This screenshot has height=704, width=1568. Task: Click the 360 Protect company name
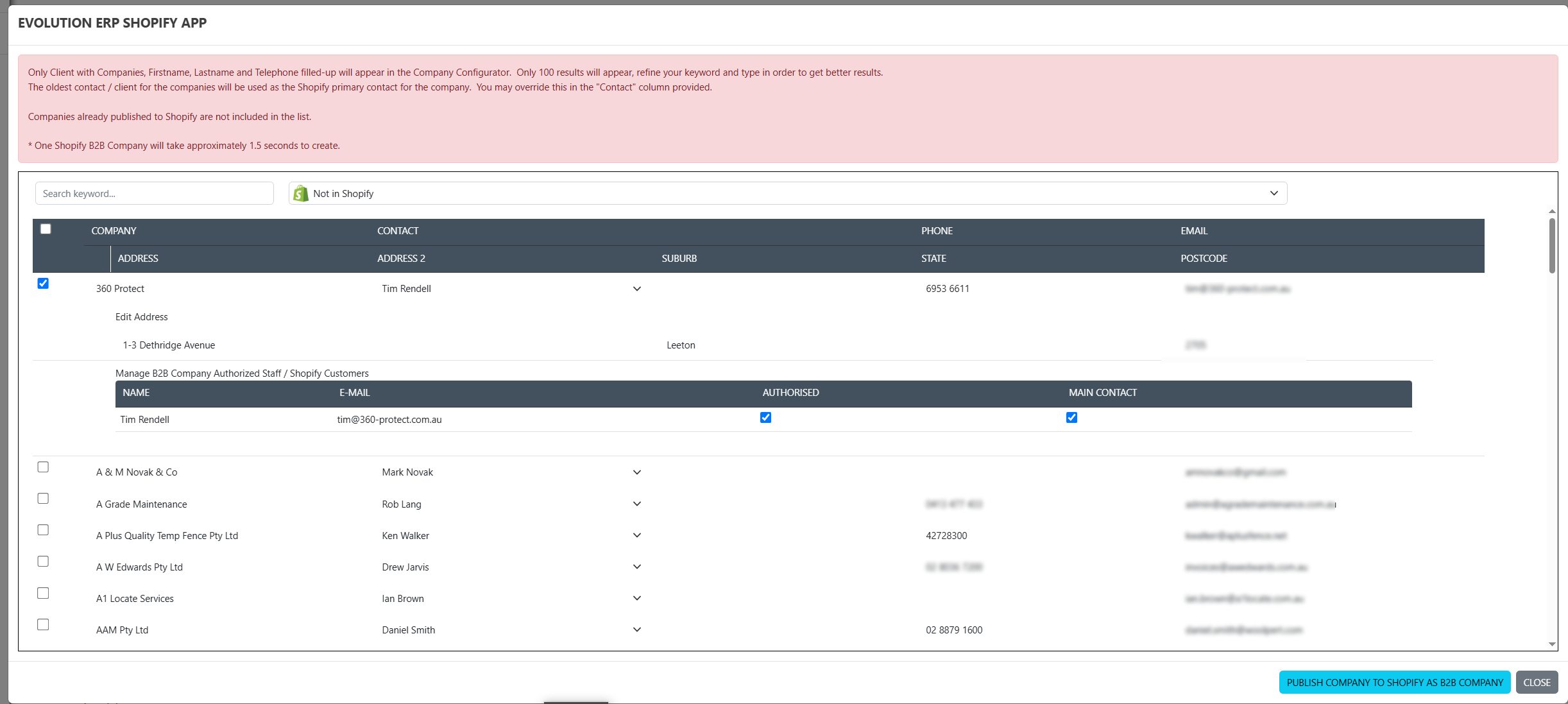coord(120,289)
